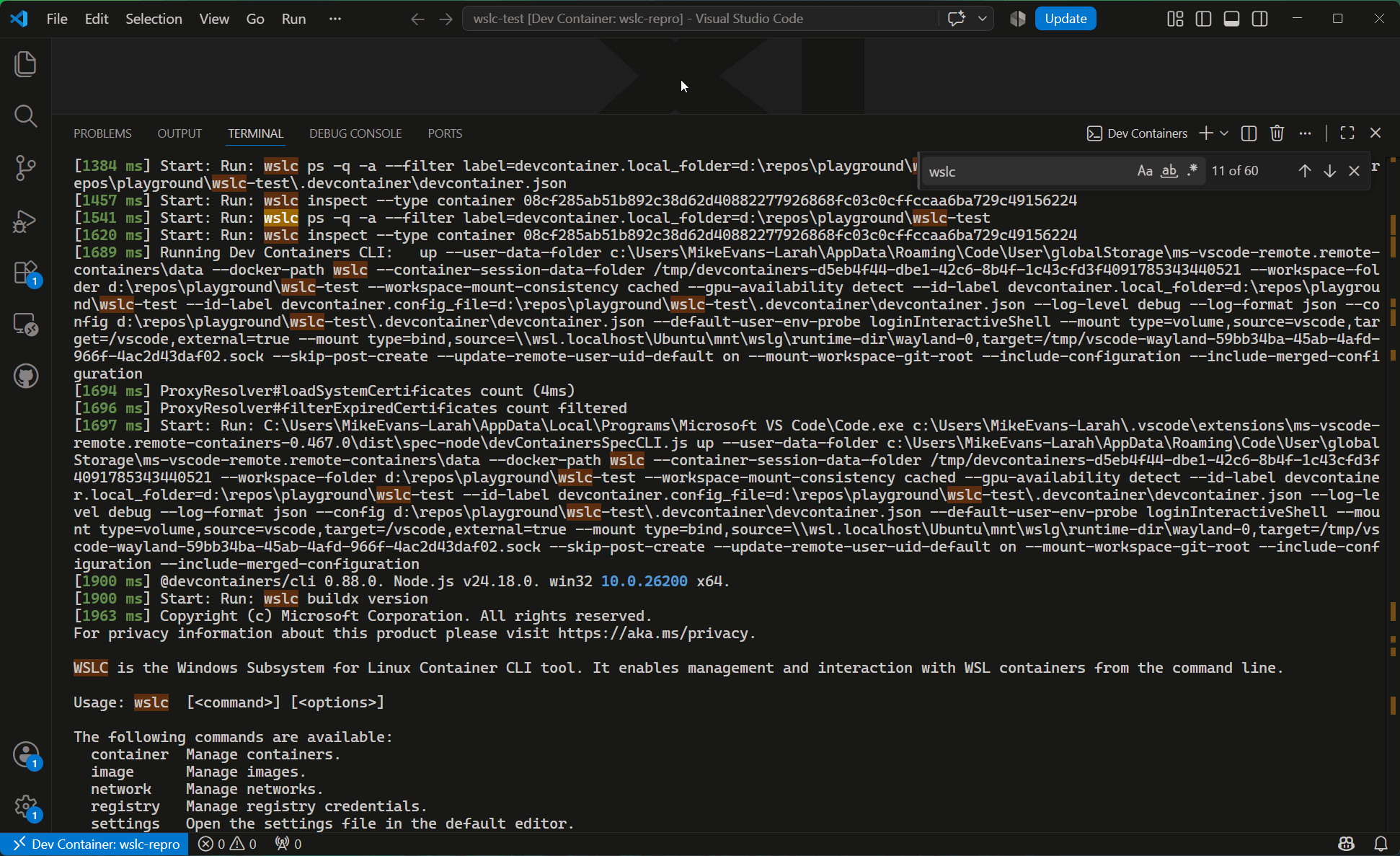Switch to the DEBUG CONSOLE tab
The height and width of the screenshot is (856, 1400).
click(355, 133)
